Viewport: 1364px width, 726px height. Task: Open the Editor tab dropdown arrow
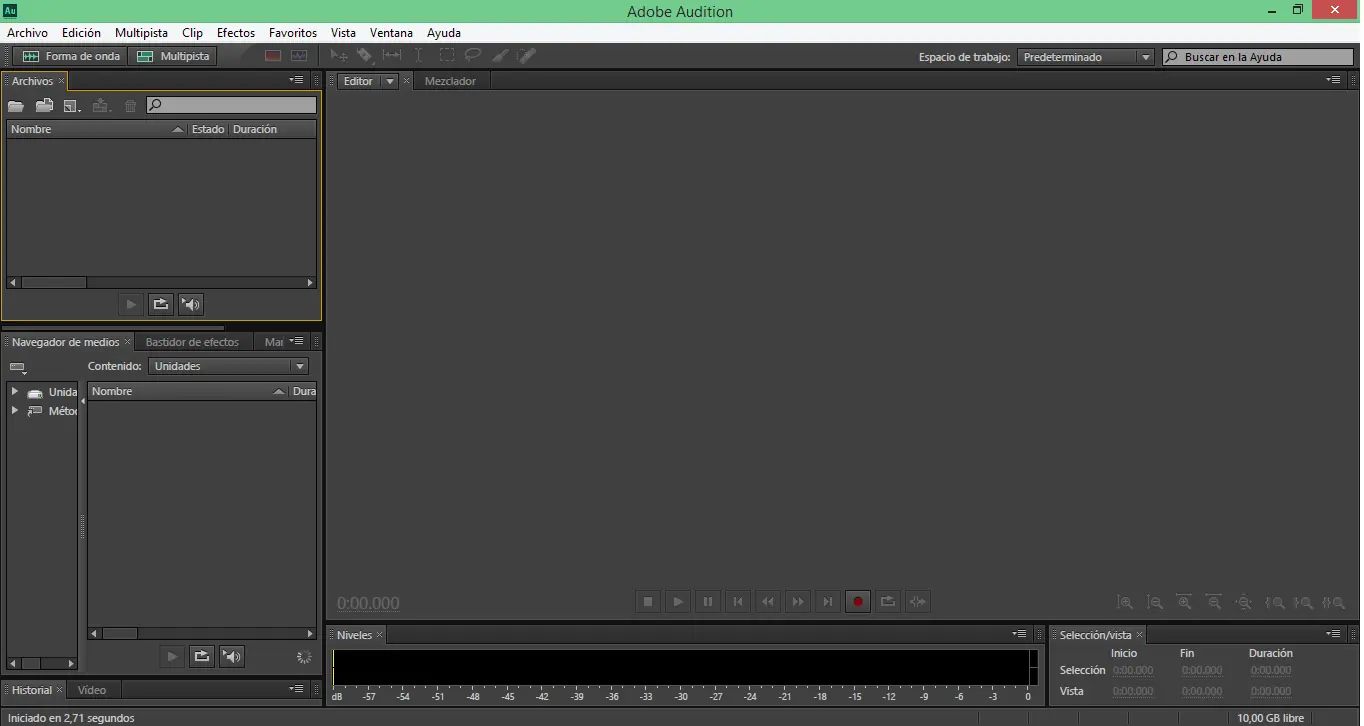point(390,81)
